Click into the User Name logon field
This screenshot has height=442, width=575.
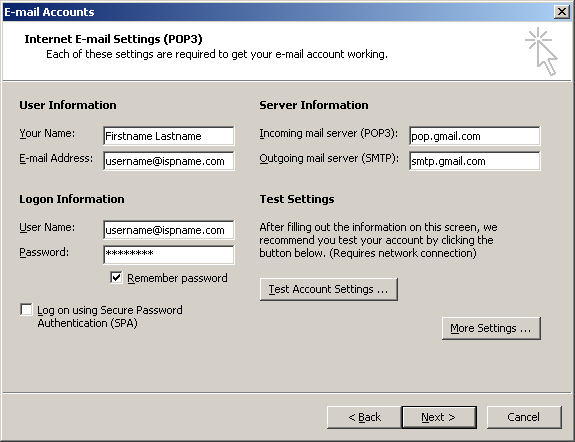click(169, 230)
